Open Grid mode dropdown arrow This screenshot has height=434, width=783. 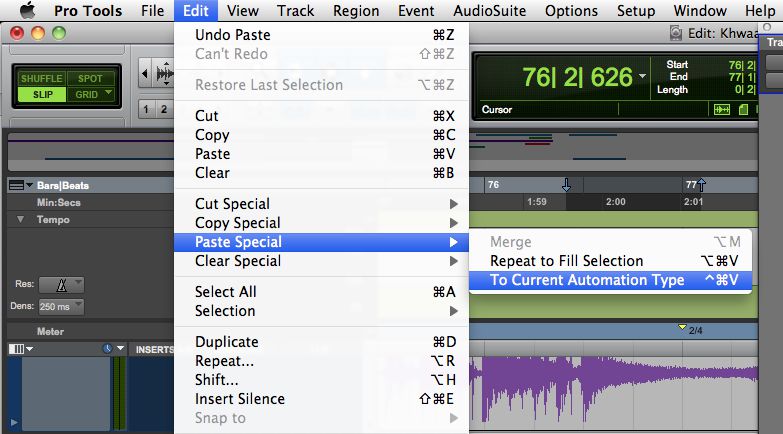point(108,93)
